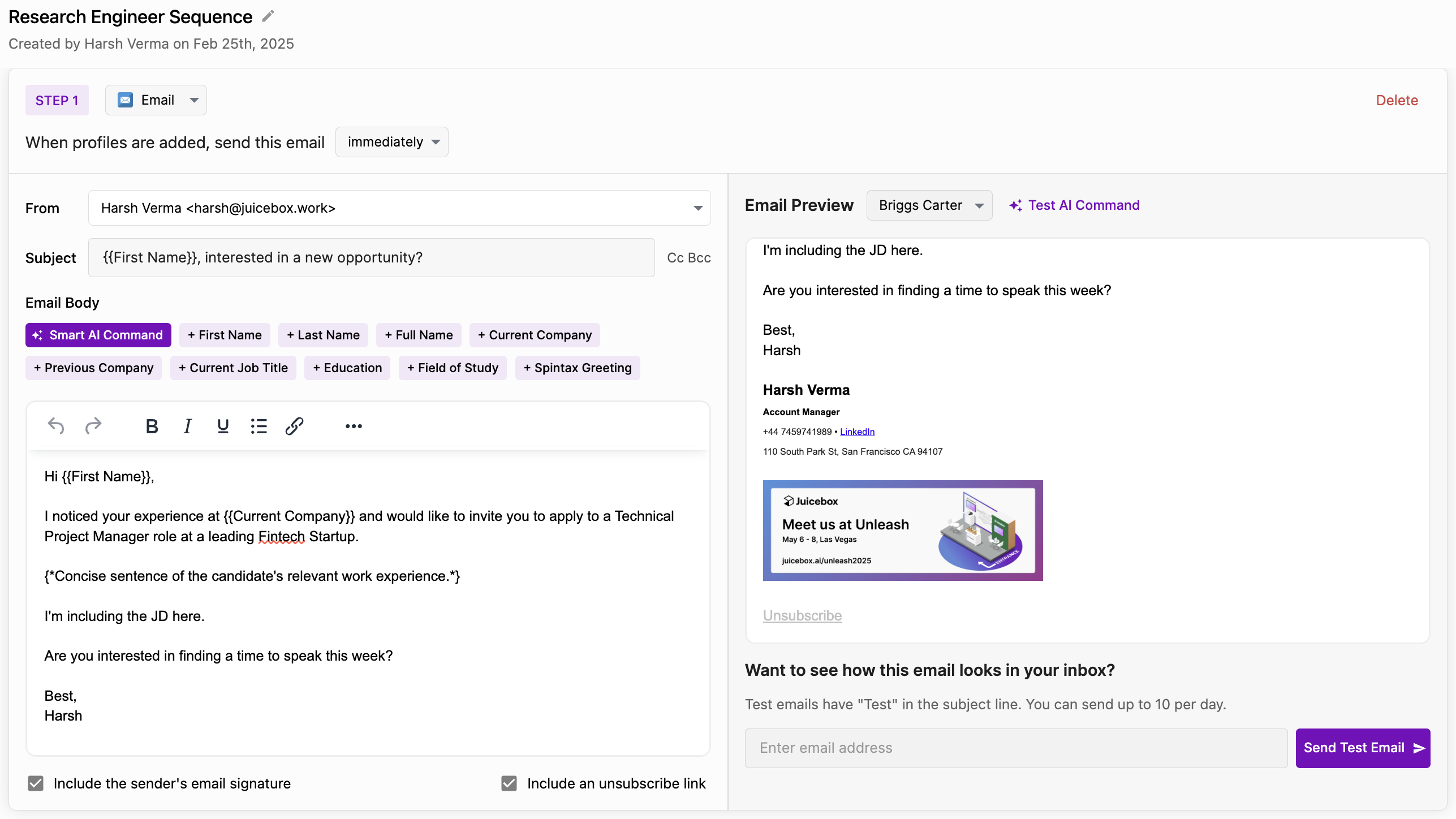Expand the Briggs Carter preview dropdown
Screen dimensions: 1456x819
pyautogui.click(x=929, y=205)
